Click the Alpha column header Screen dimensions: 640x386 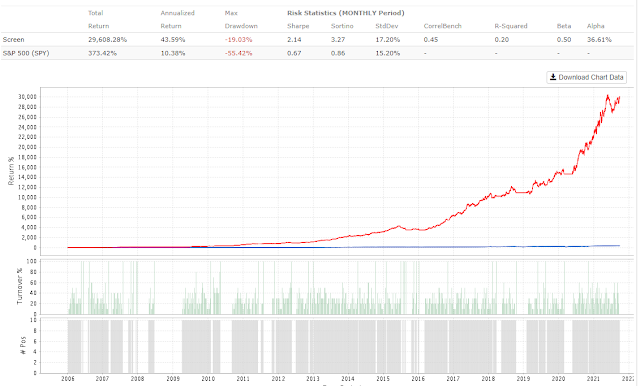[596, 26]
